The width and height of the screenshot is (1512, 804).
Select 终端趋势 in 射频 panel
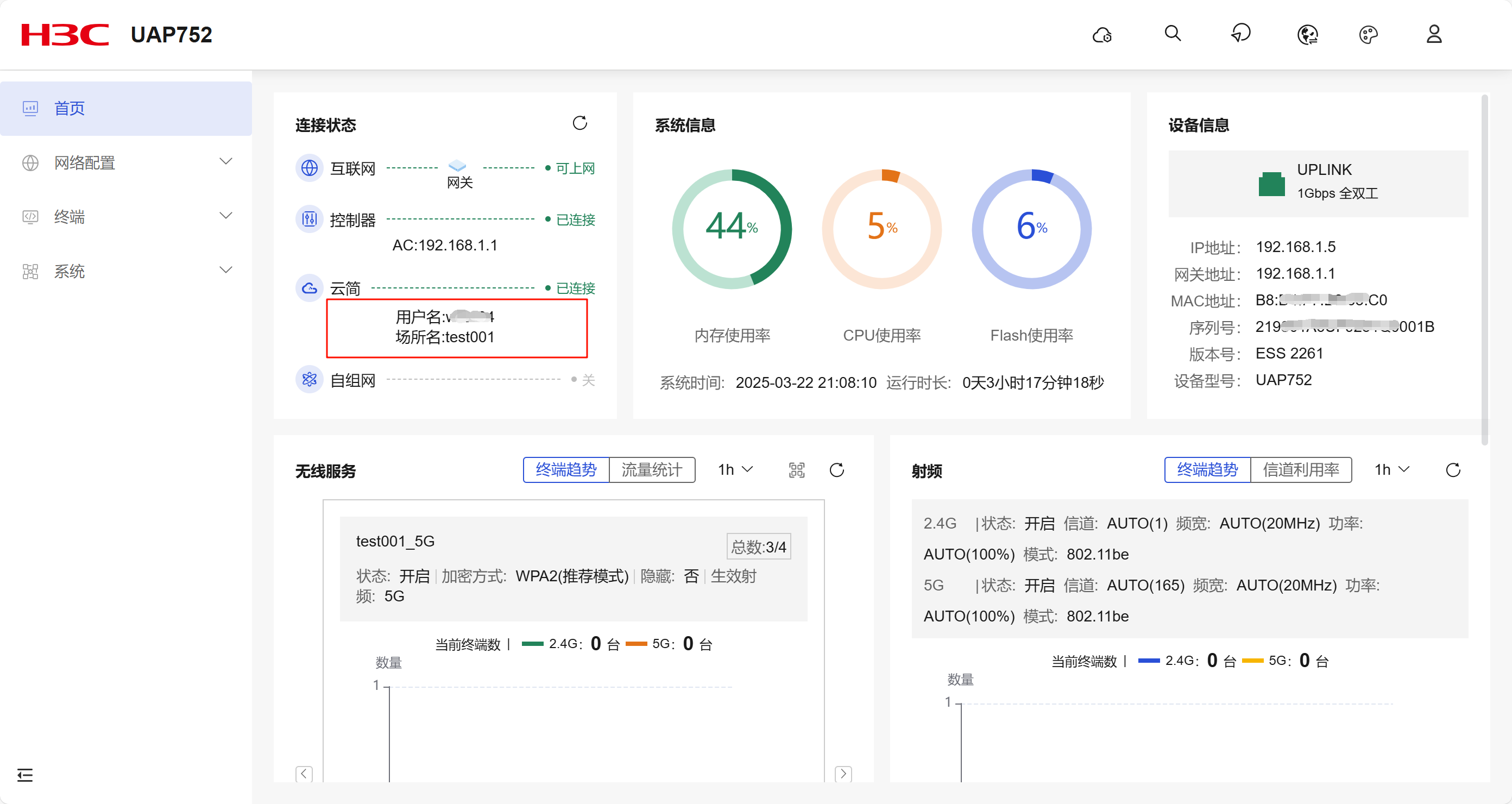1207,470
